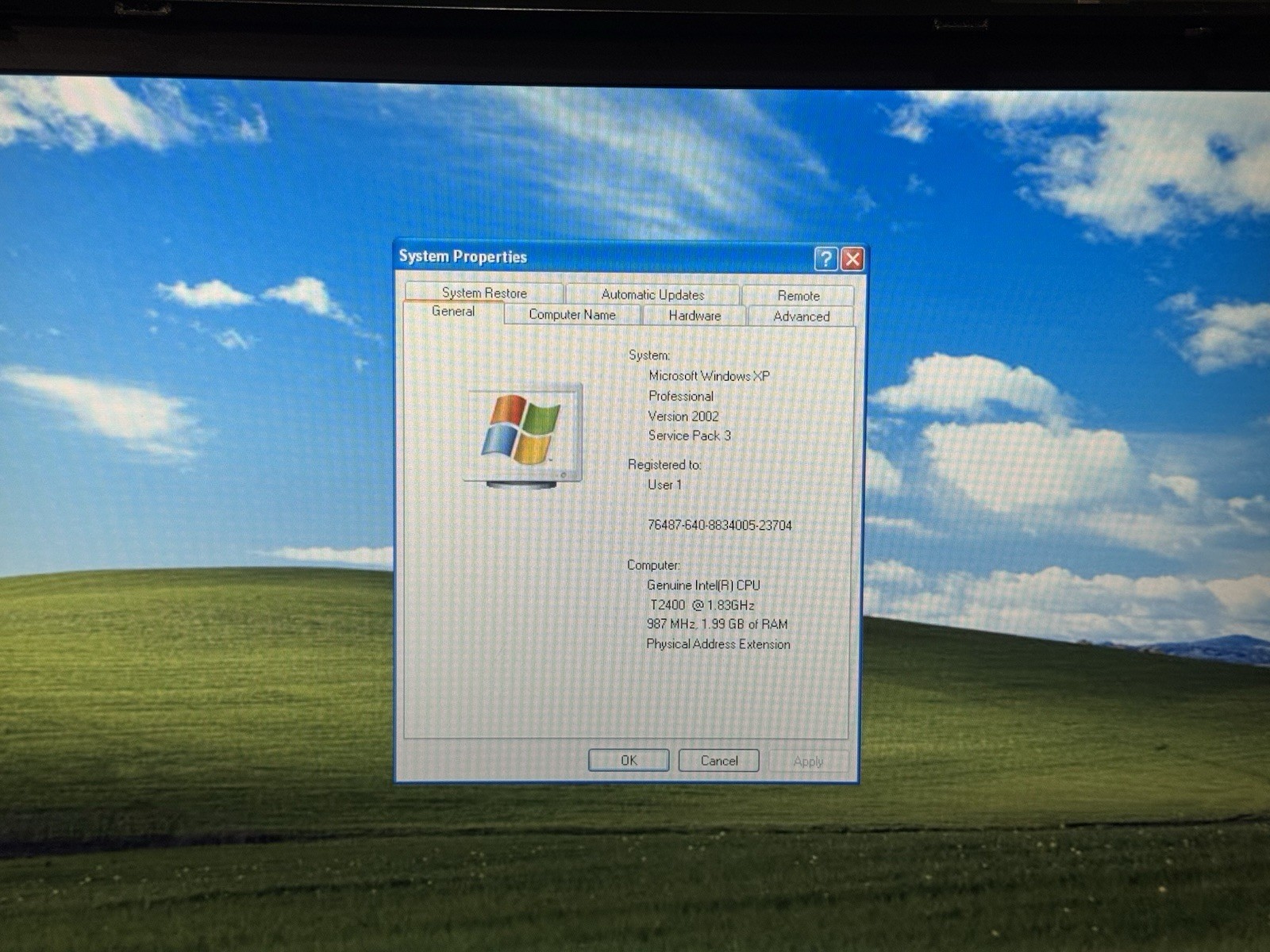The width and height of the screenshot is (1270, 952).
Task: Close the System Properties dialog
Action: click(852, 259)
